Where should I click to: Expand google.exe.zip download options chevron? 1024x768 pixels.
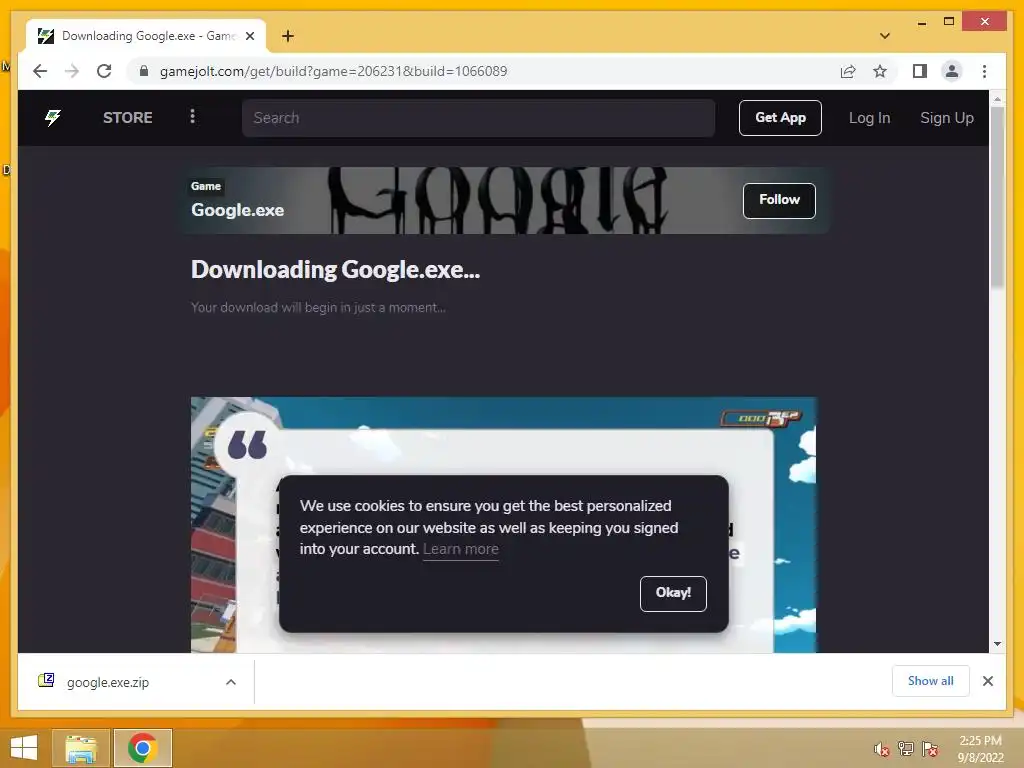(231, 682)
